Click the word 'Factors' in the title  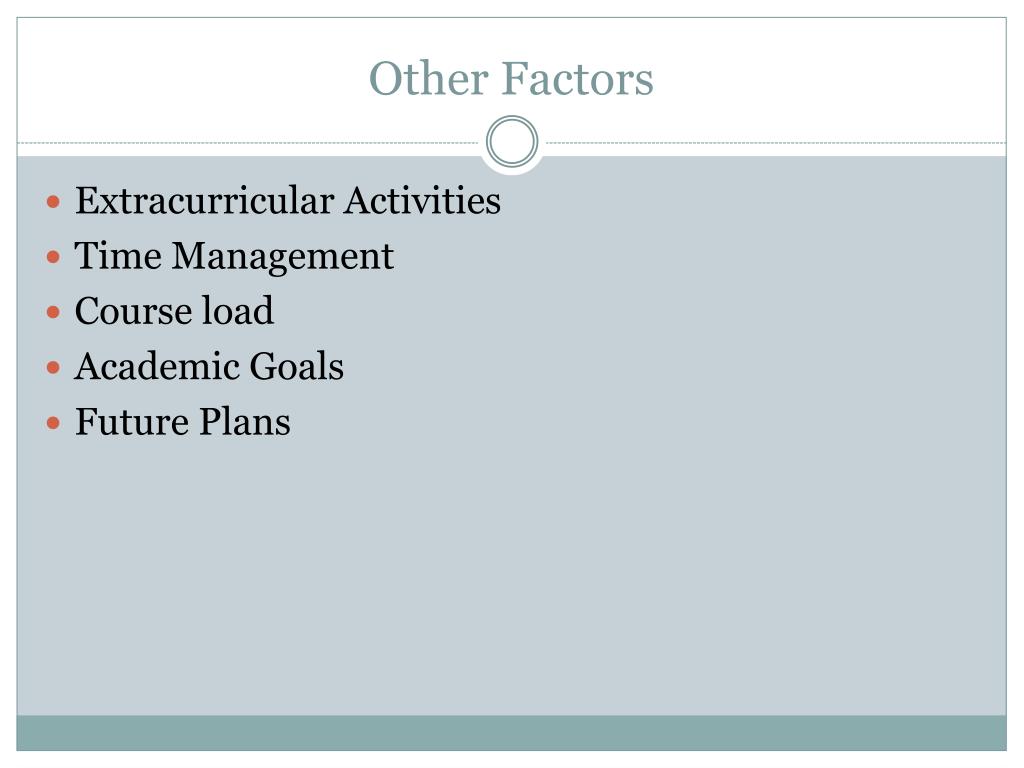(x=578, y=78)
